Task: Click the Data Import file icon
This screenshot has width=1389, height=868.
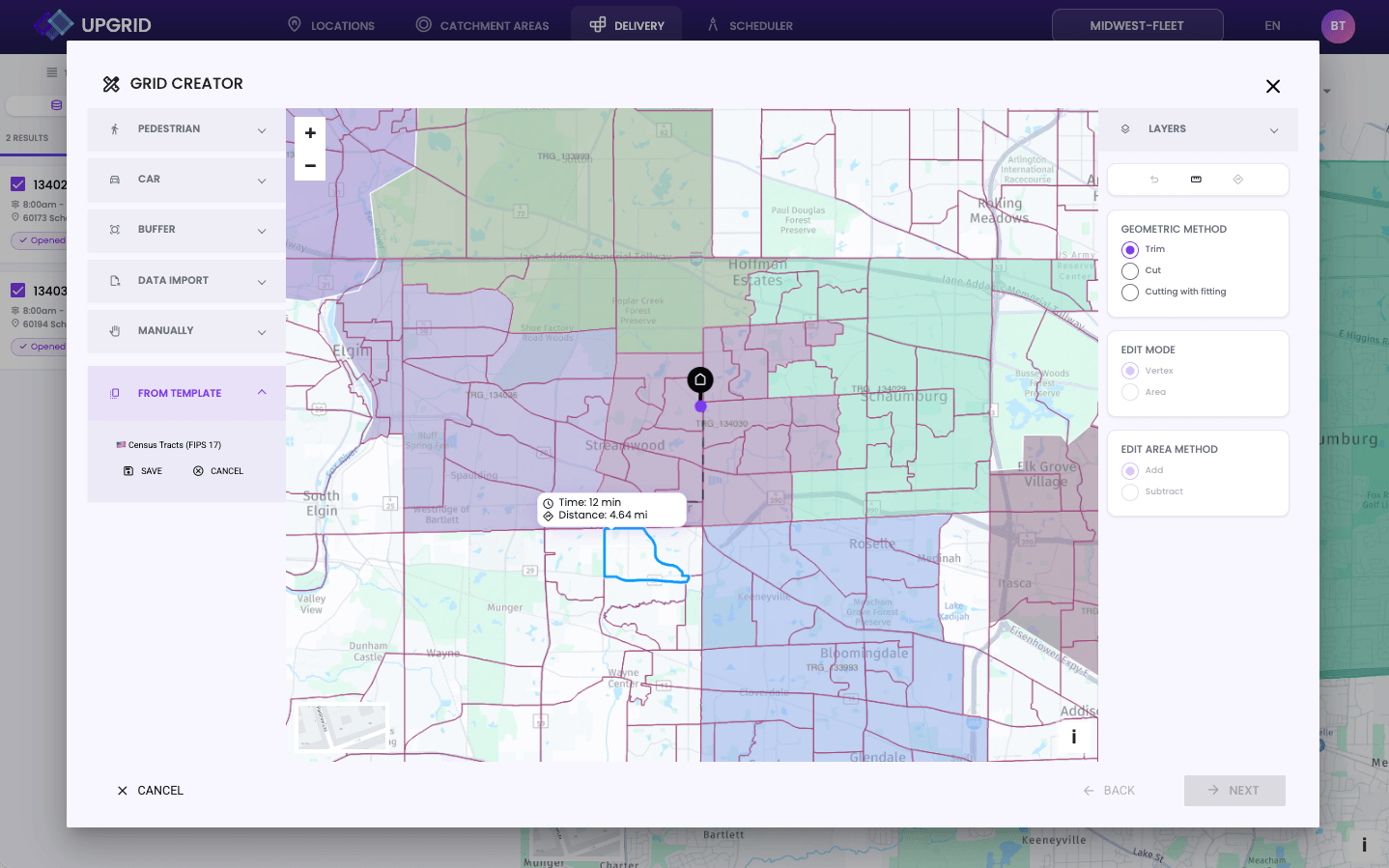Action: pyautogui.click(x=115, y=281)
